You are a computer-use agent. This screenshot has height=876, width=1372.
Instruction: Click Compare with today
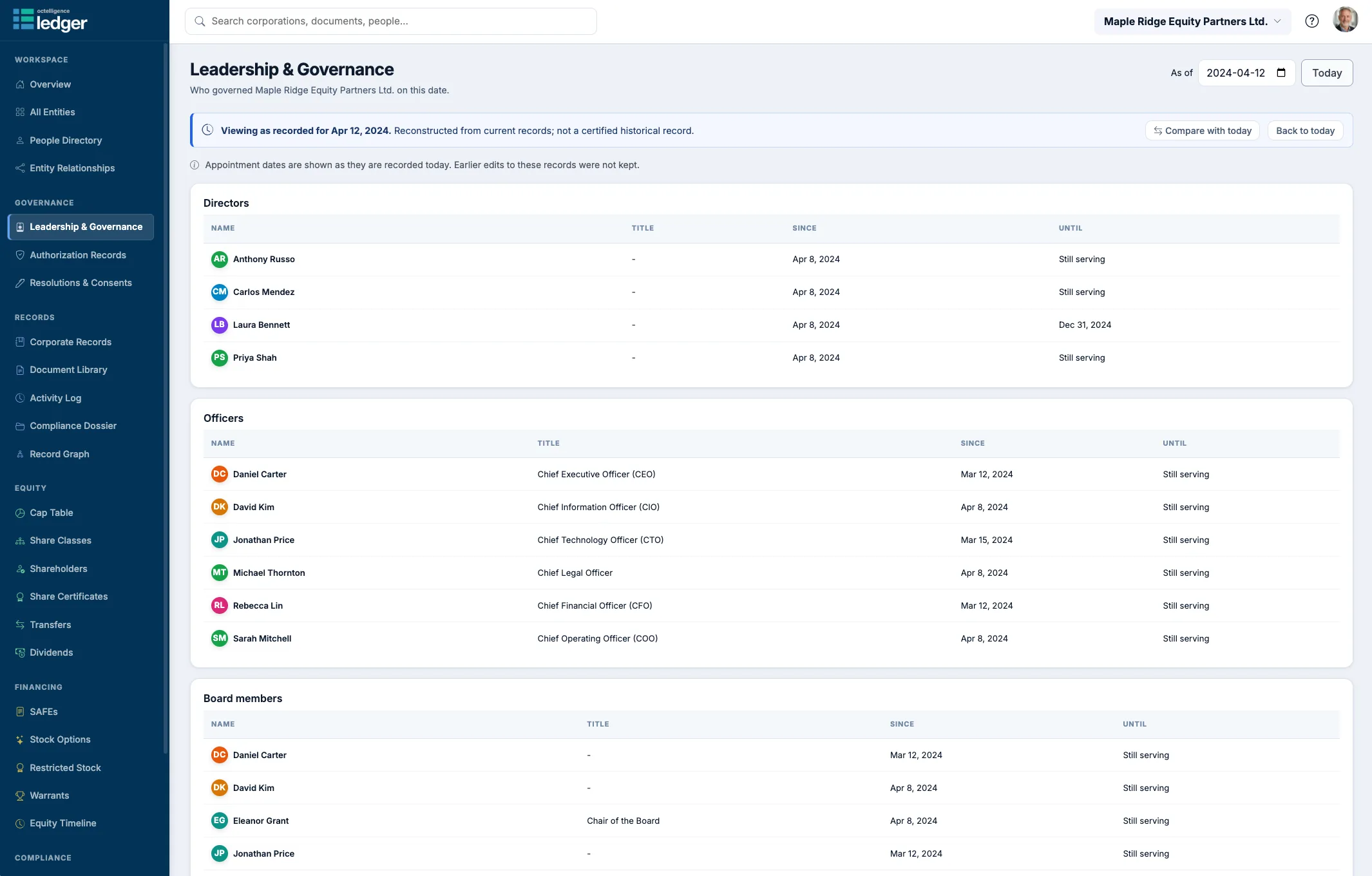tap(1202, 131)
